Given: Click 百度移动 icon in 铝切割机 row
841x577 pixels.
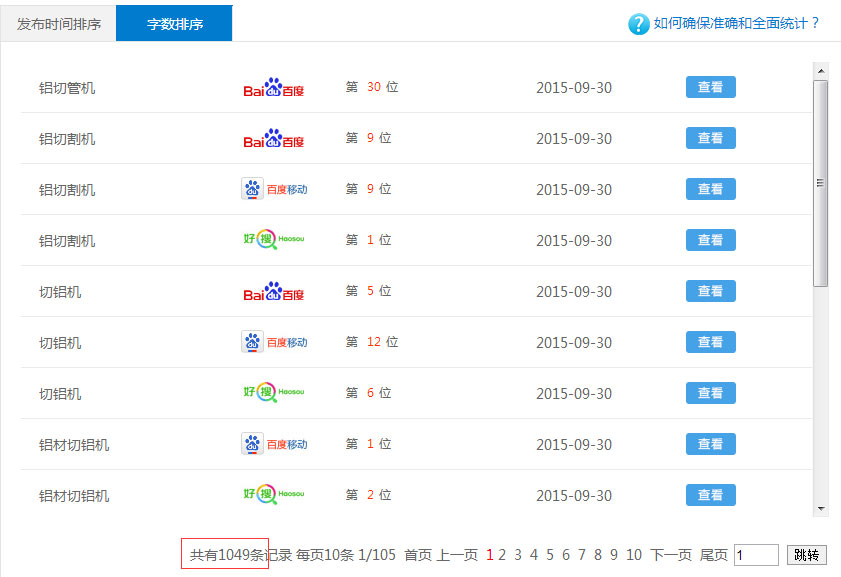Looking at the screenshot, I should pos(274,189).
